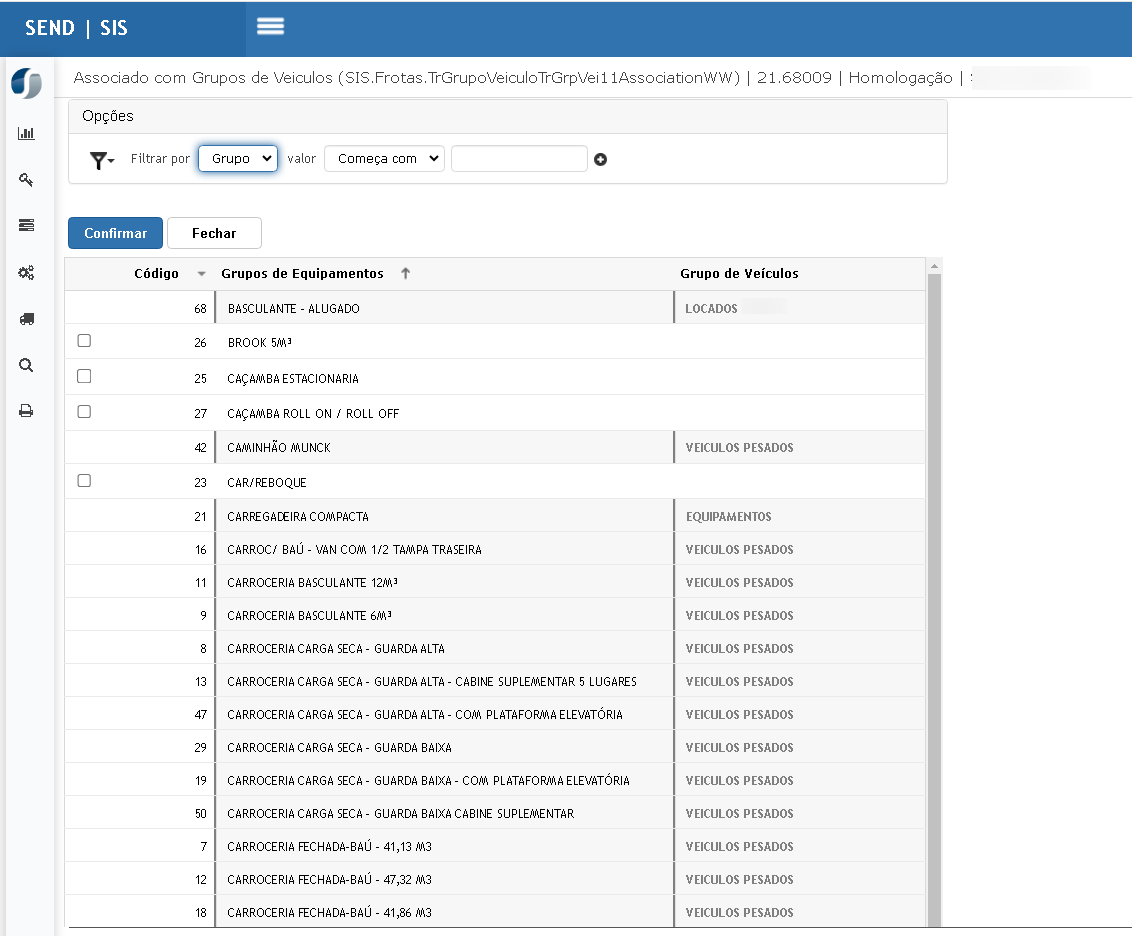
Task: Click the page title Associado com Grupos de Veiculos
Action: [203, 77]
